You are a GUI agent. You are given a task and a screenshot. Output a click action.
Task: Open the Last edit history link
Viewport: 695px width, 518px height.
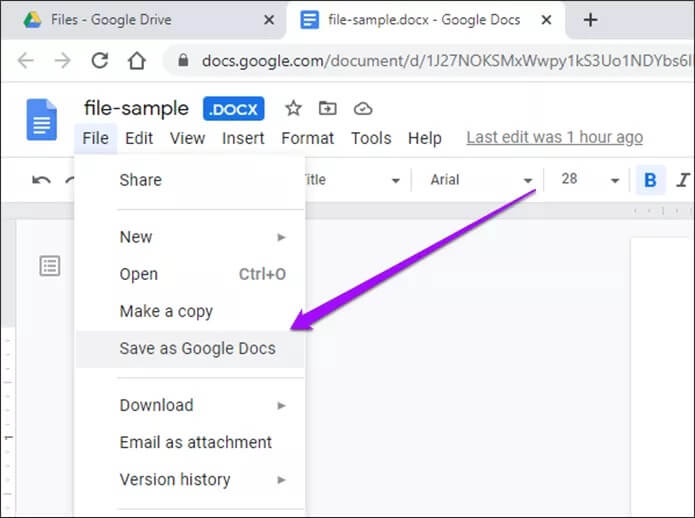[x=554, y=138]
